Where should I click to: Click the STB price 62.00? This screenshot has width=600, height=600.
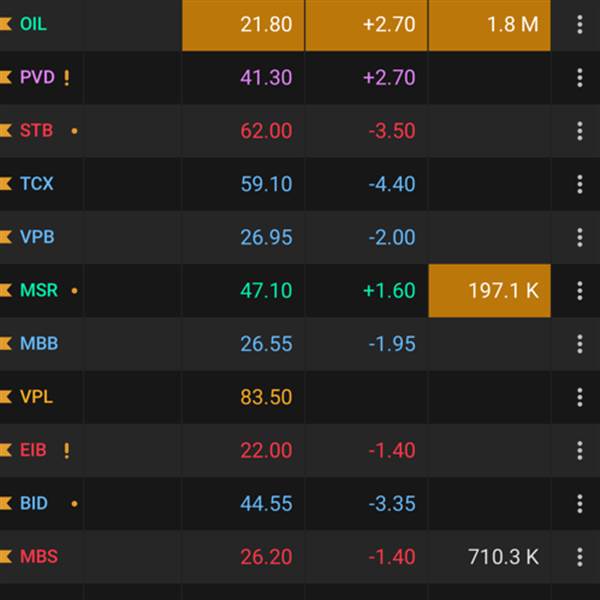click(x=266, y=131)
